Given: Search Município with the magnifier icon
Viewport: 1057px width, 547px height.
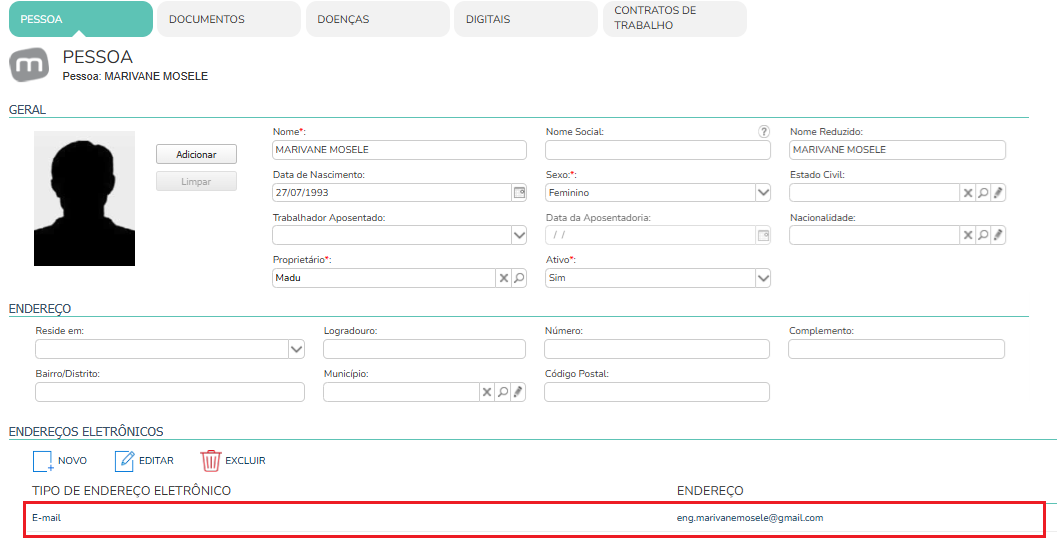Looking at the screenshot, I should tap(503, 392).
